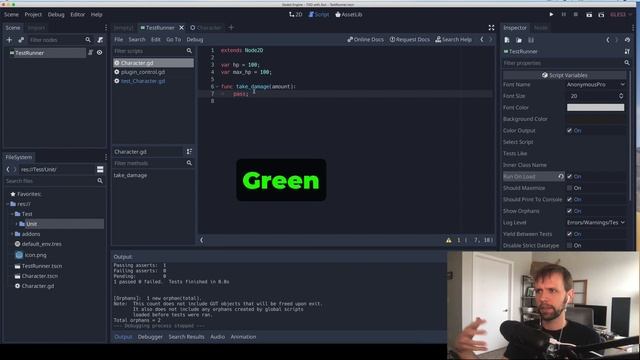The height and width of the screenshot is (360, 640).
Task: Pick the Background Color swatch
Action: pyautogui.click(x=595, y=119)
